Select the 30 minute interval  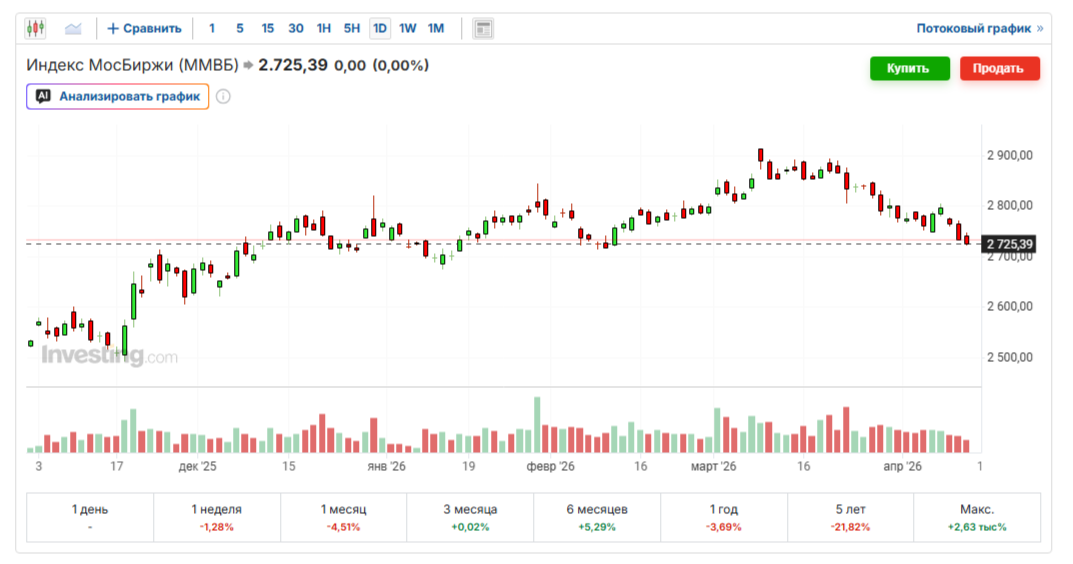296,28
